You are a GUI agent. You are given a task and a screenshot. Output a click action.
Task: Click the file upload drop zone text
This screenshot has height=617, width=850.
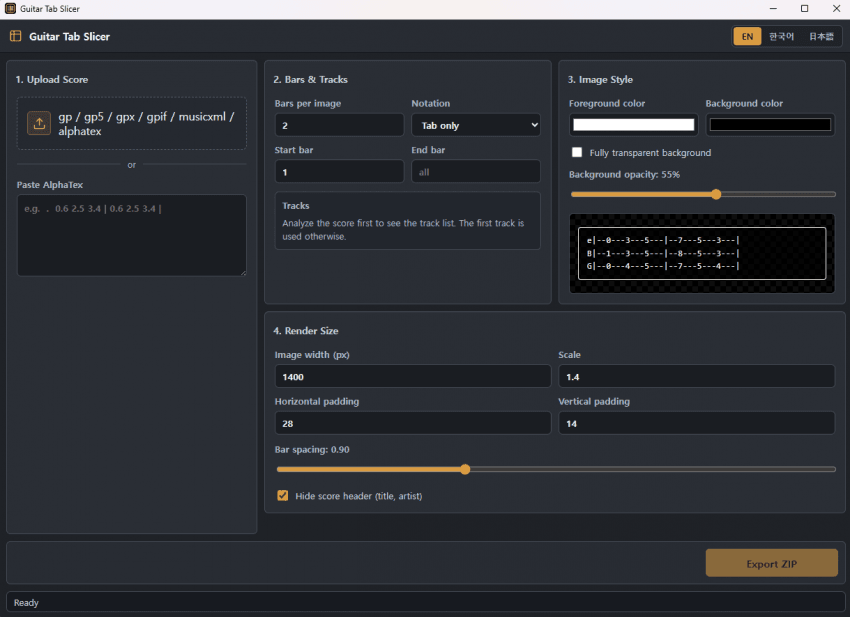(146, 124)
